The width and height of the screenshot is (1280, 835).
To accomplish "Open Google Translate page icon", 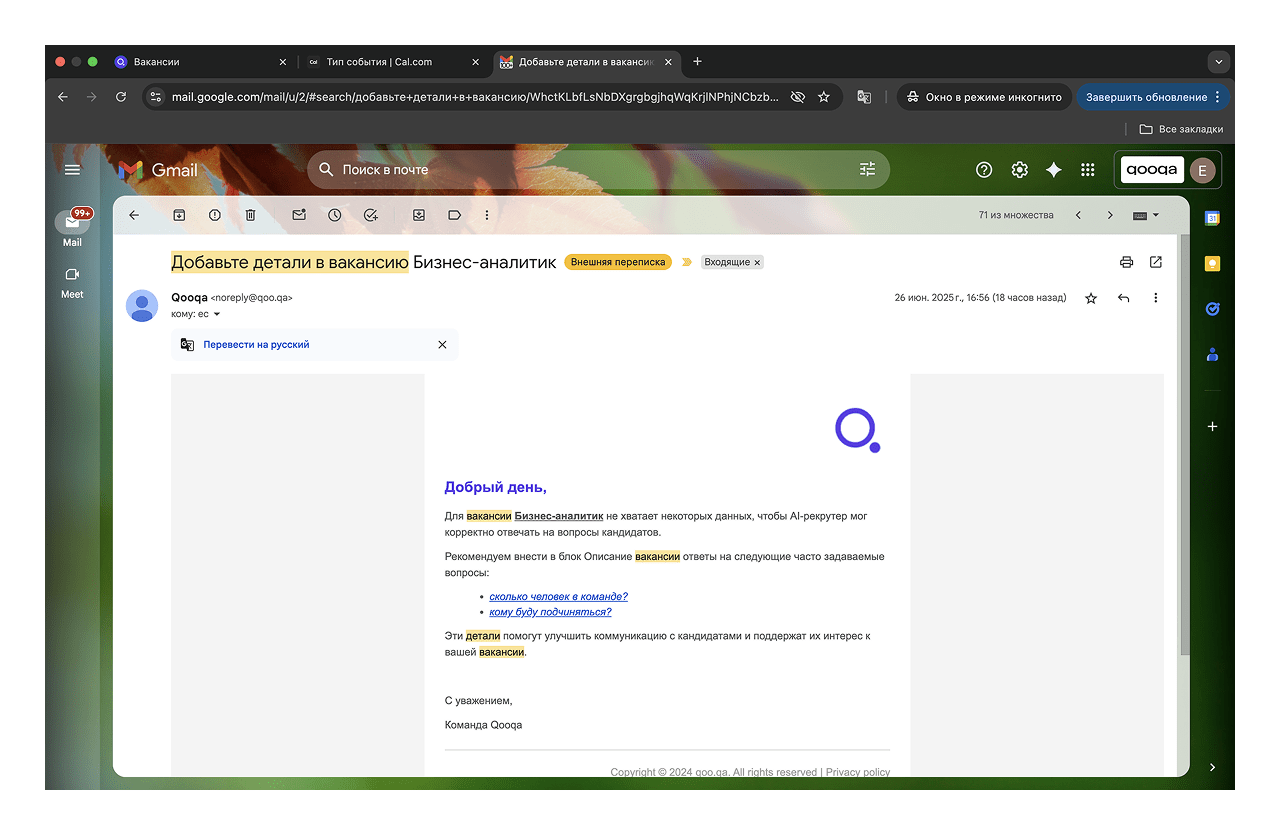I will tap(864, 97).
